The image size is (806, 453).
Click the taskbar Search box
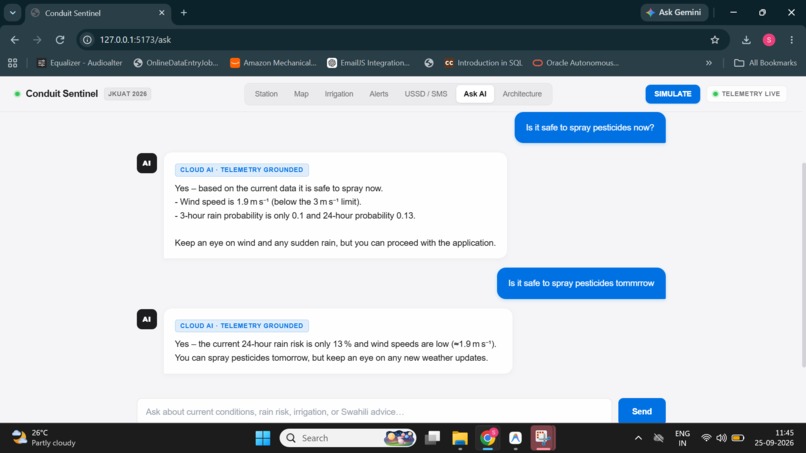pyautogui.click(x=348, y=438)
